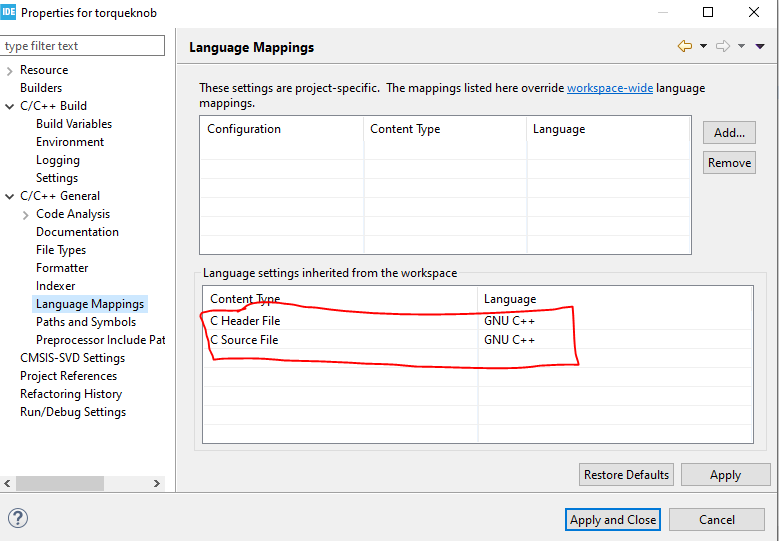This screenshot has height=541, width=779.
Task: Click the Remove button
Action: (x=729, y=162)
